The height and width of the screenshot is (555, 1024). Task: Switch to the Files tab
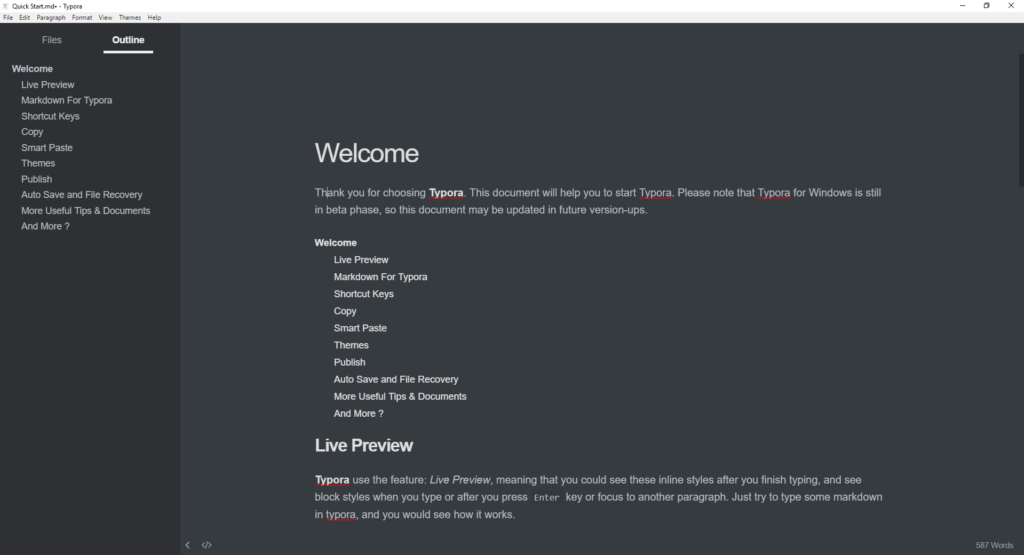(x=52, y=40)
